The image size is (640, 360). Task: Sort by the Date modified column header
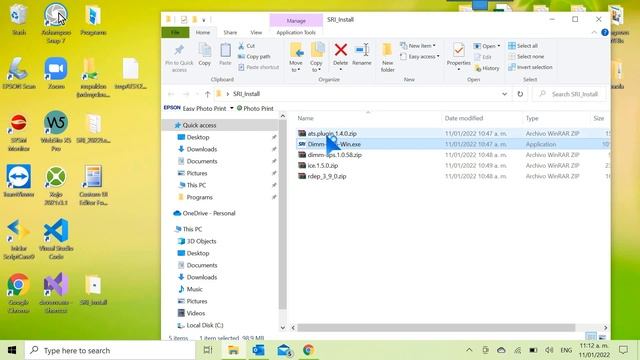(464, 118)
